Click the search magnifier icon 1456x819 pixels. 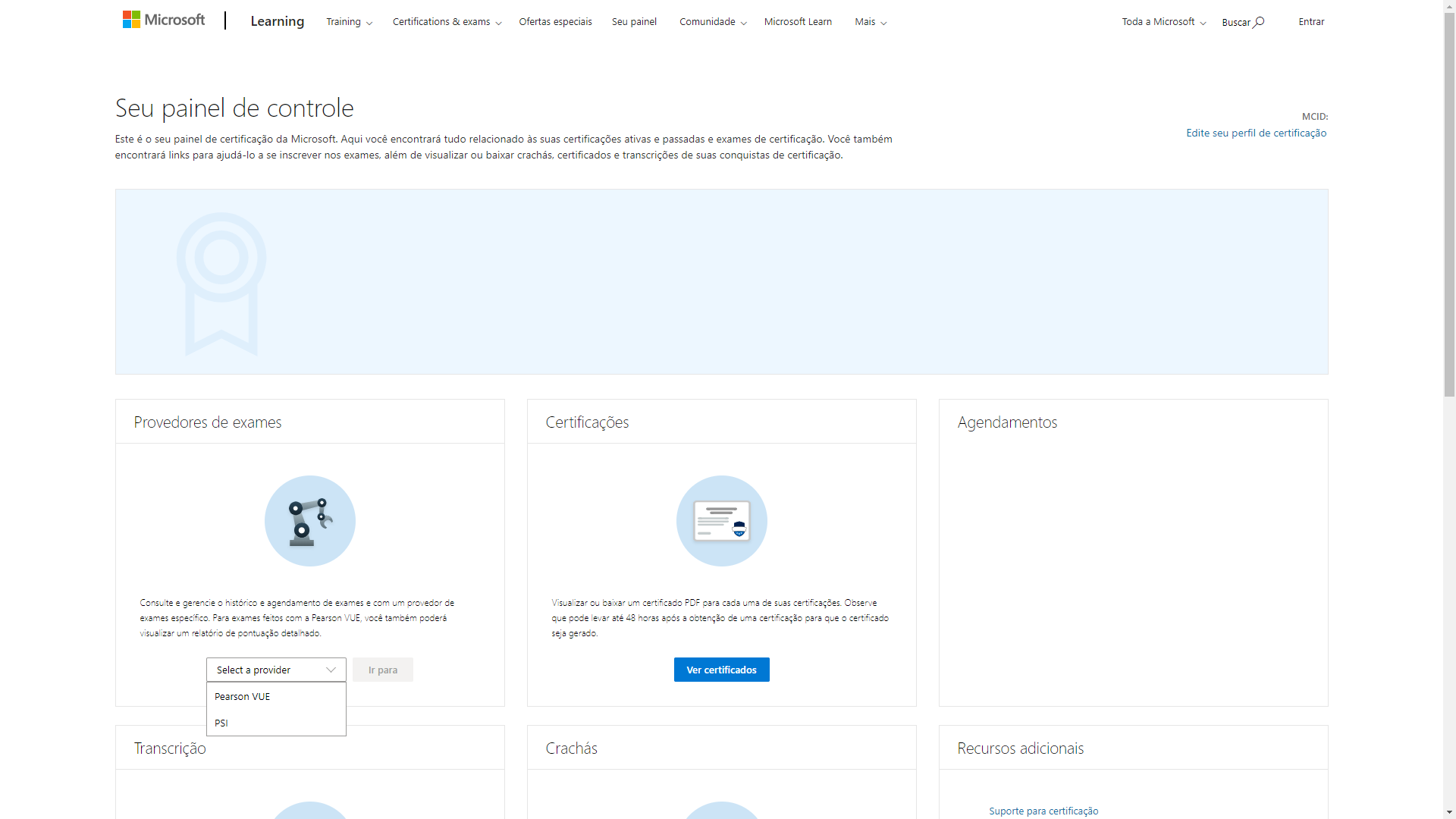click(x=1259, y=22)
